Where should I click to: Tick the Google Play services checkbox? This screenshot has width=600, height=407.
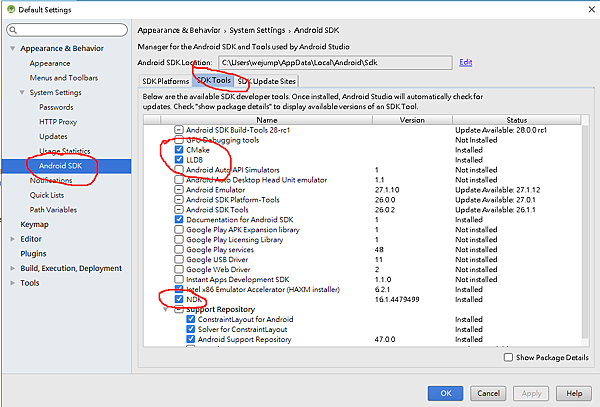(179, 249)
